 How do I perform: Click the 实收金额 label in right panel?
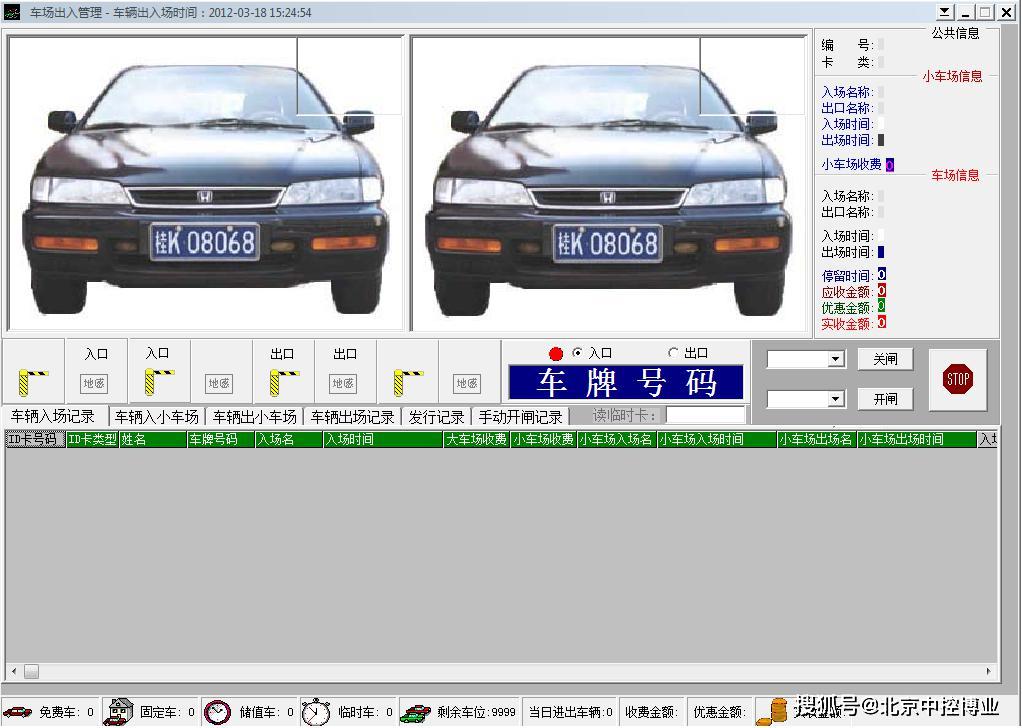point(846,323)
